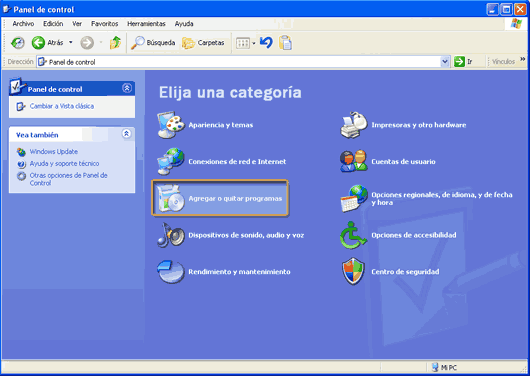Viewport: 530px width, 376px height.
Task: Click Cambiar a Vista clásica link
Action: coord(62,106)
